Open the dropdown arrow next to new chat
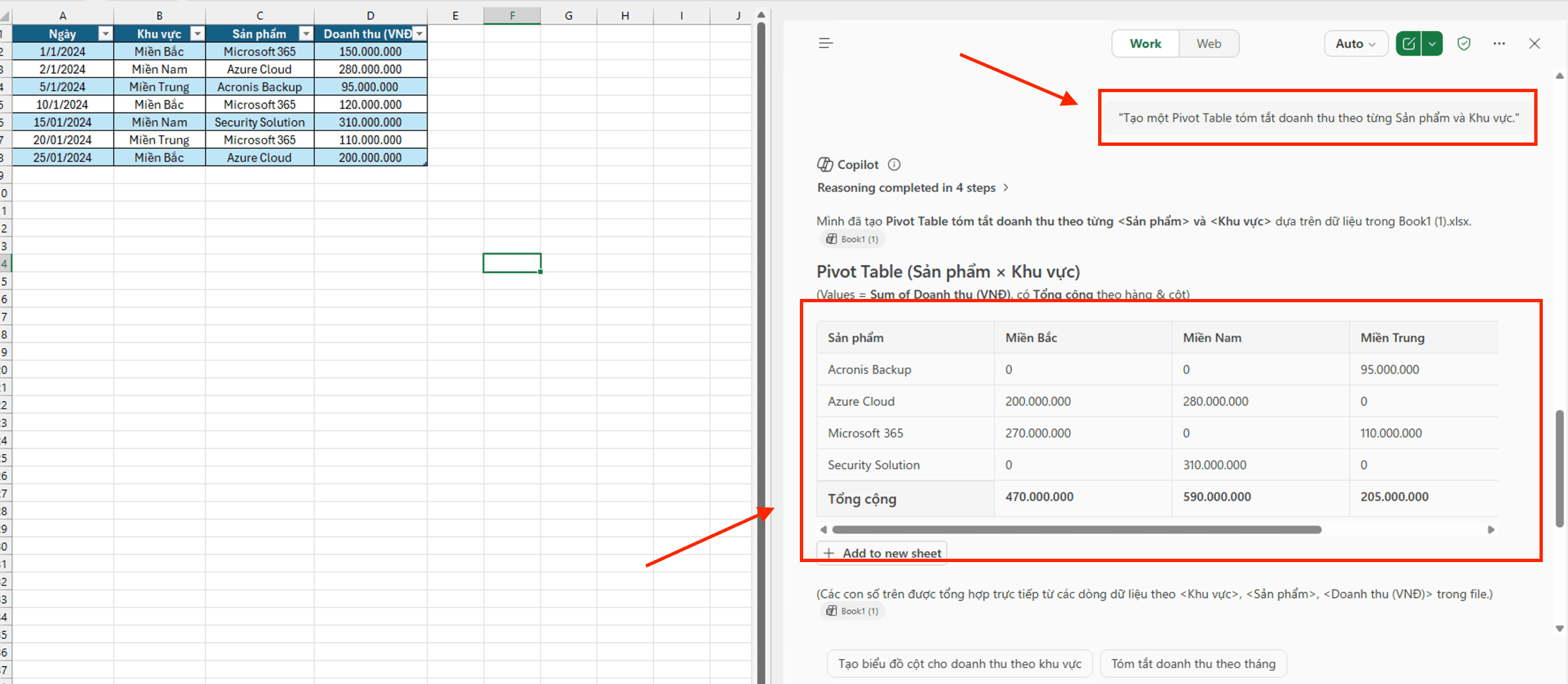The height and width of the screenshot is (684, 1568). 1432,44
